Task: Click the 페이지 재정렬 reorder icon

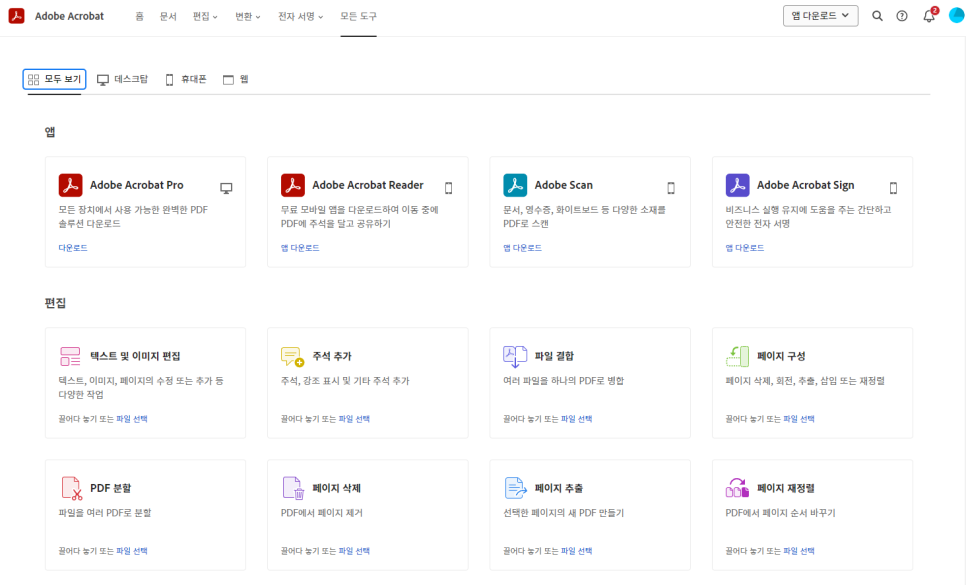Action: tap(737, 488)
